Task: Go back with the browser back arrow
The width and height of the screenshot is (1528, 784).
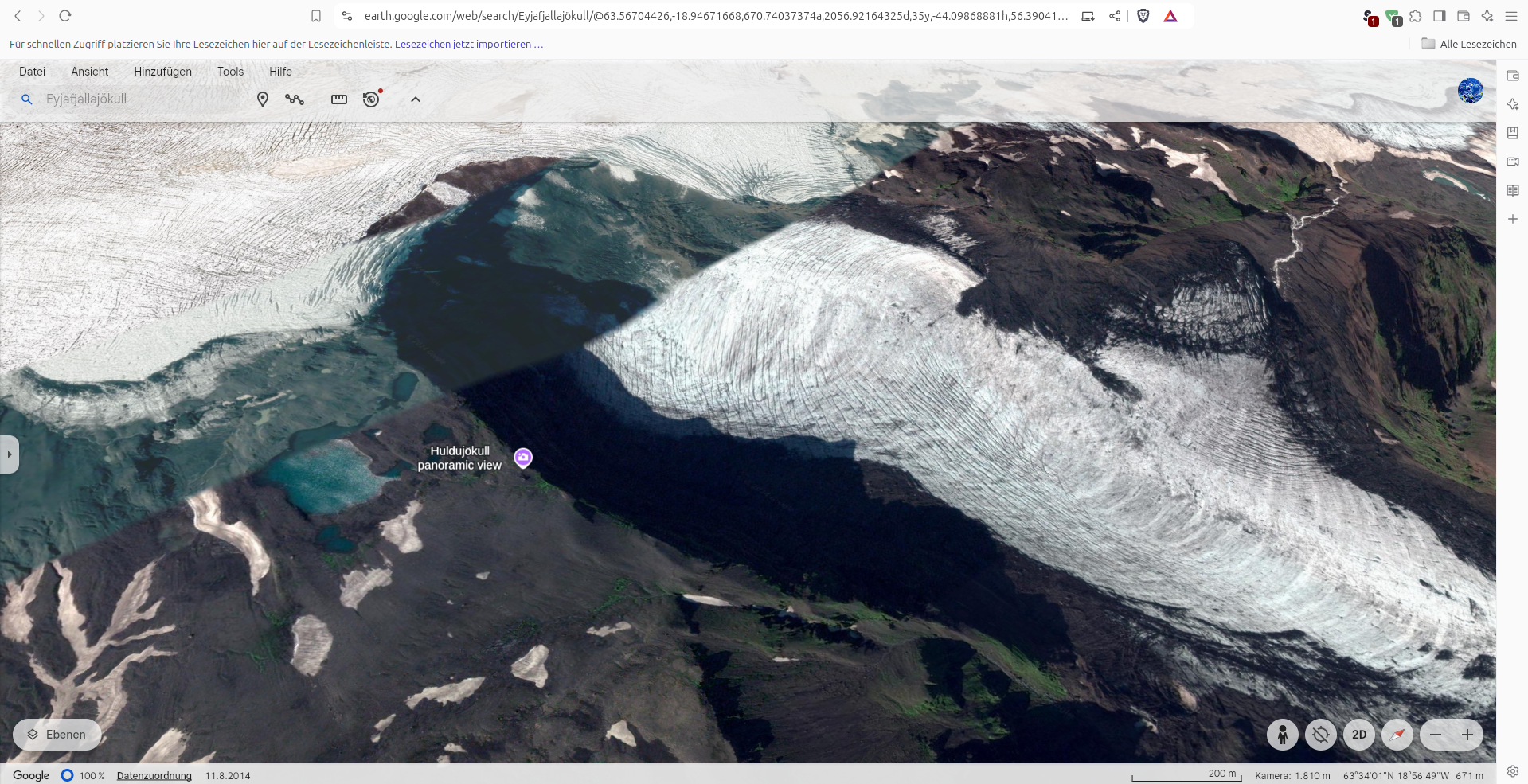Action: coord(18,16)
